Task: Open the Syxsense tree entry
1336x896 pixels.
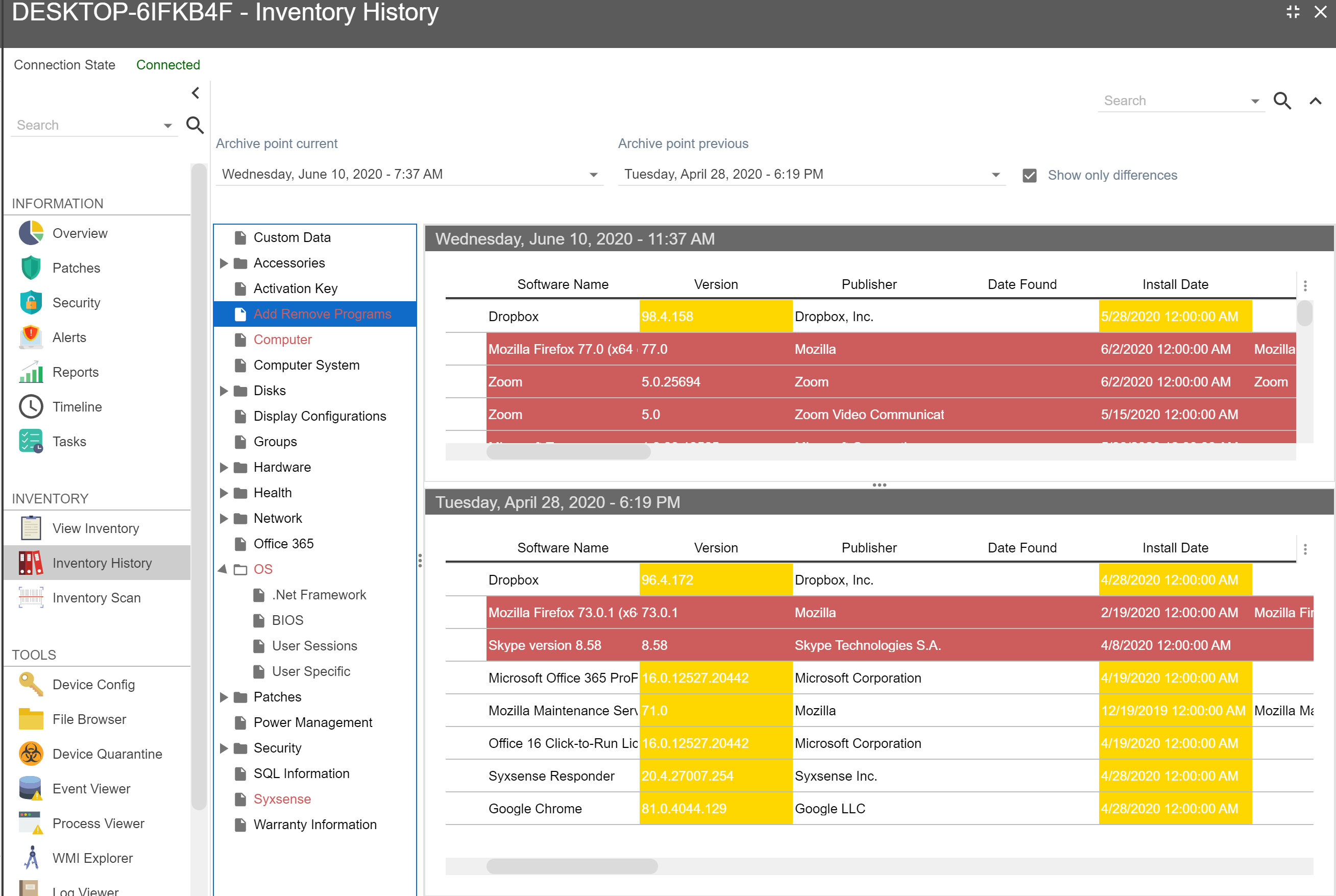Action: 282,799
